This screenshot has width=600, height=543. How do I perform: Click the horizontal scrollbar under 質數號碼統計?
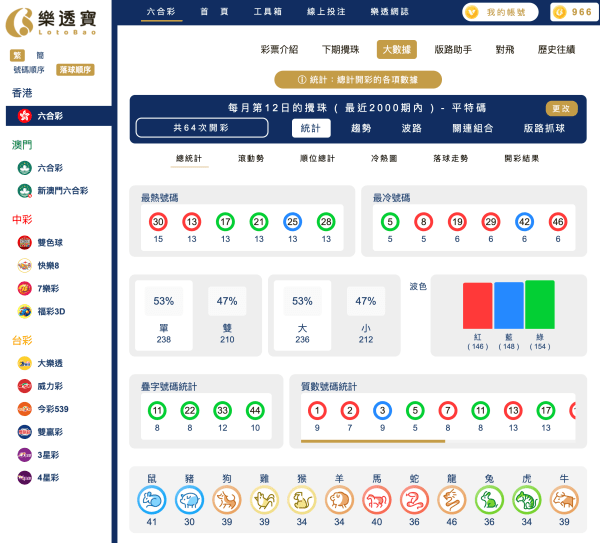(373, 440)
